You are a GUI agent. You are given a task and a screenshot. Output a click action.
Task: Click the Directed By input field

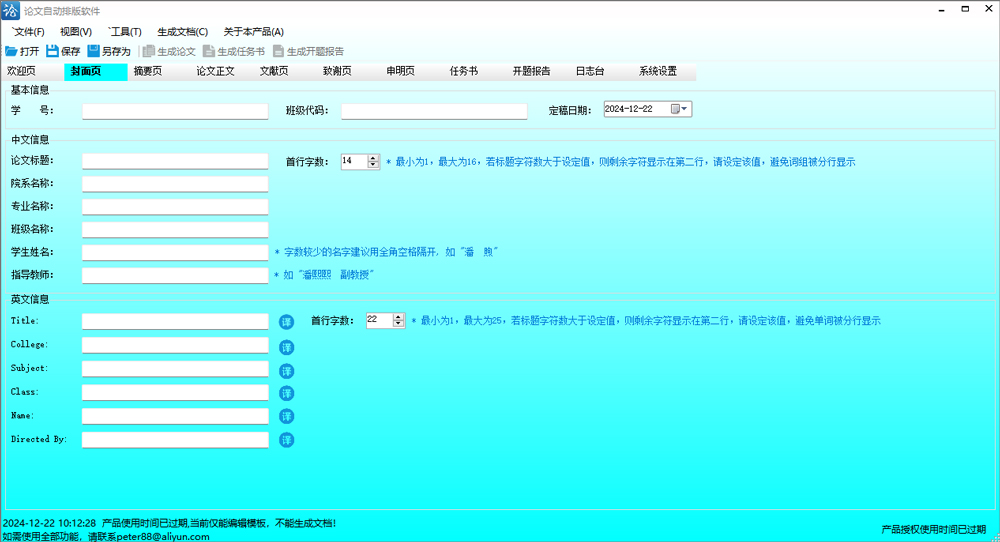pyautogui.click(x=175, y=439)
